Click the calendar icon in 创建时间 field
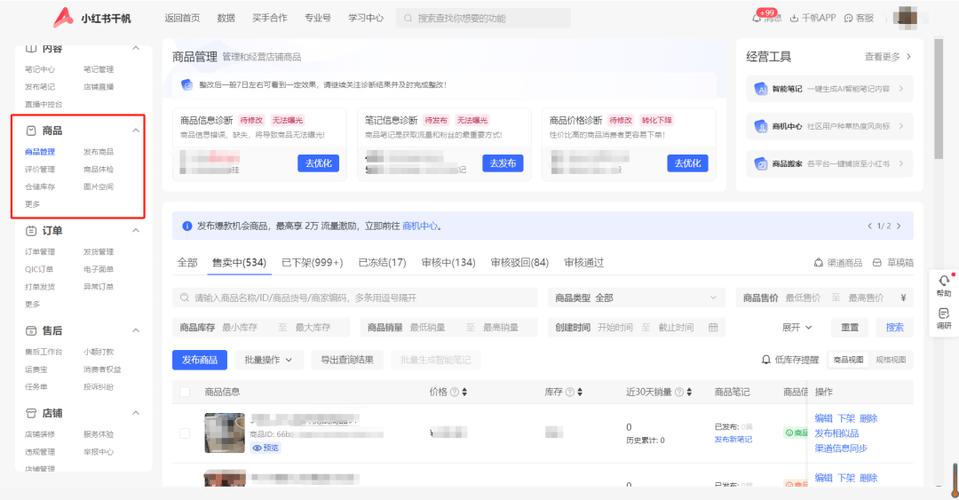This screenshot has height=500, width=959. click(x=713, y=328)
